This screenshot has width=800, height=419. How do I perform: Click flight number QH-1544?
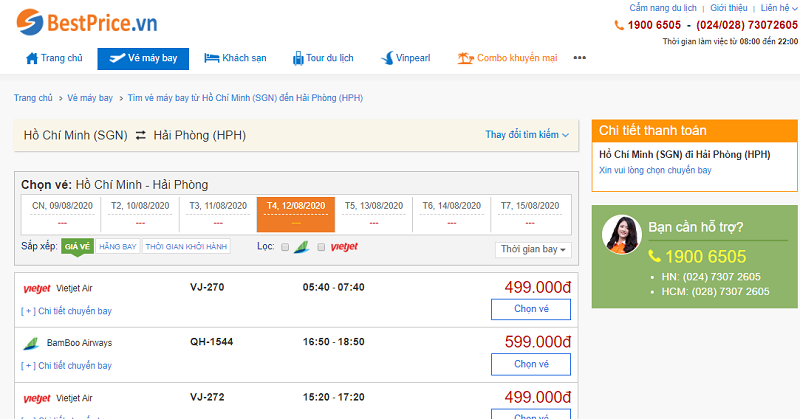tap(212, 342)
